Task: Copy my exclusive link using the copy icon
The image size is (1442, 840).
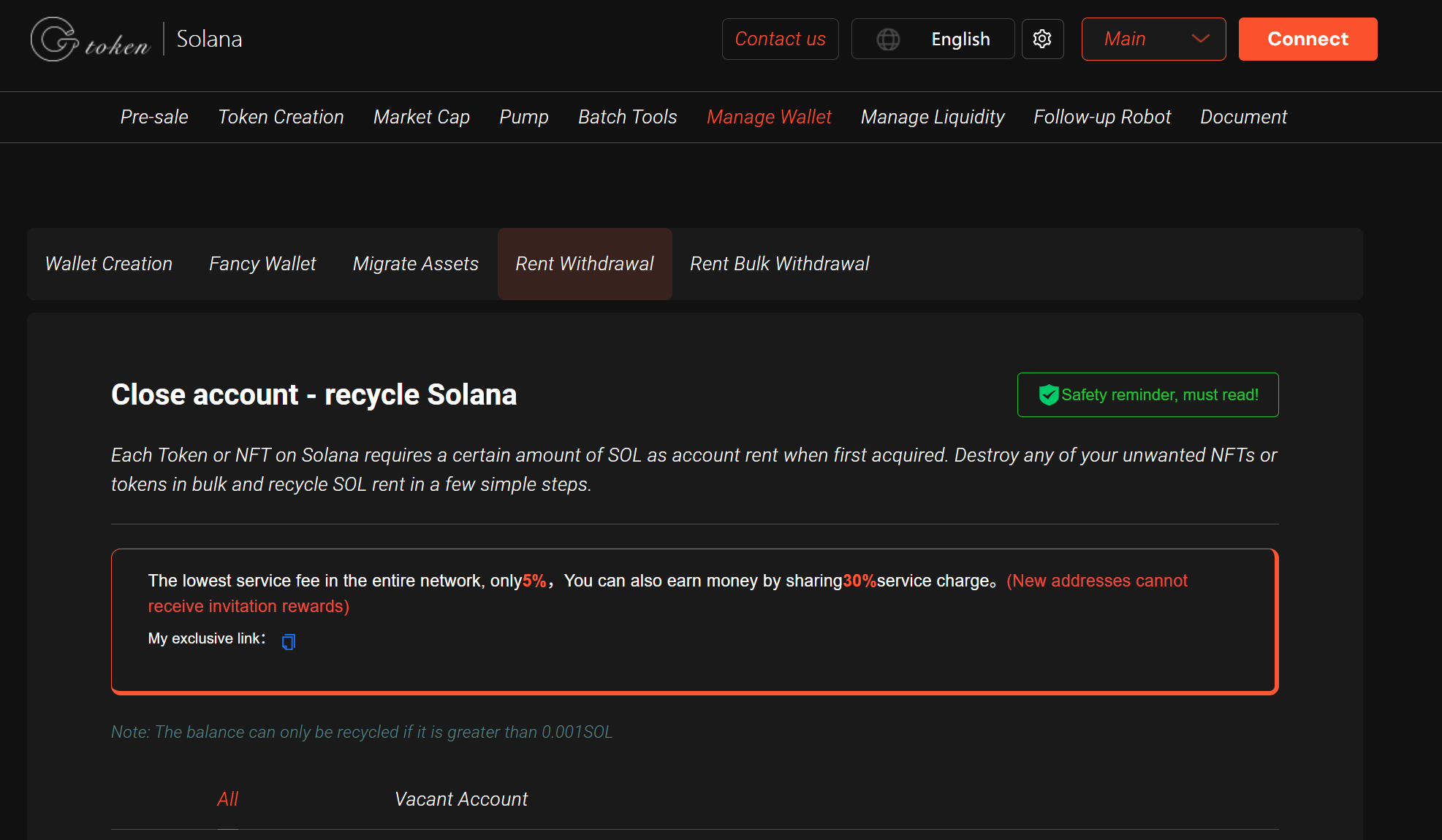Action: (288, 641)
